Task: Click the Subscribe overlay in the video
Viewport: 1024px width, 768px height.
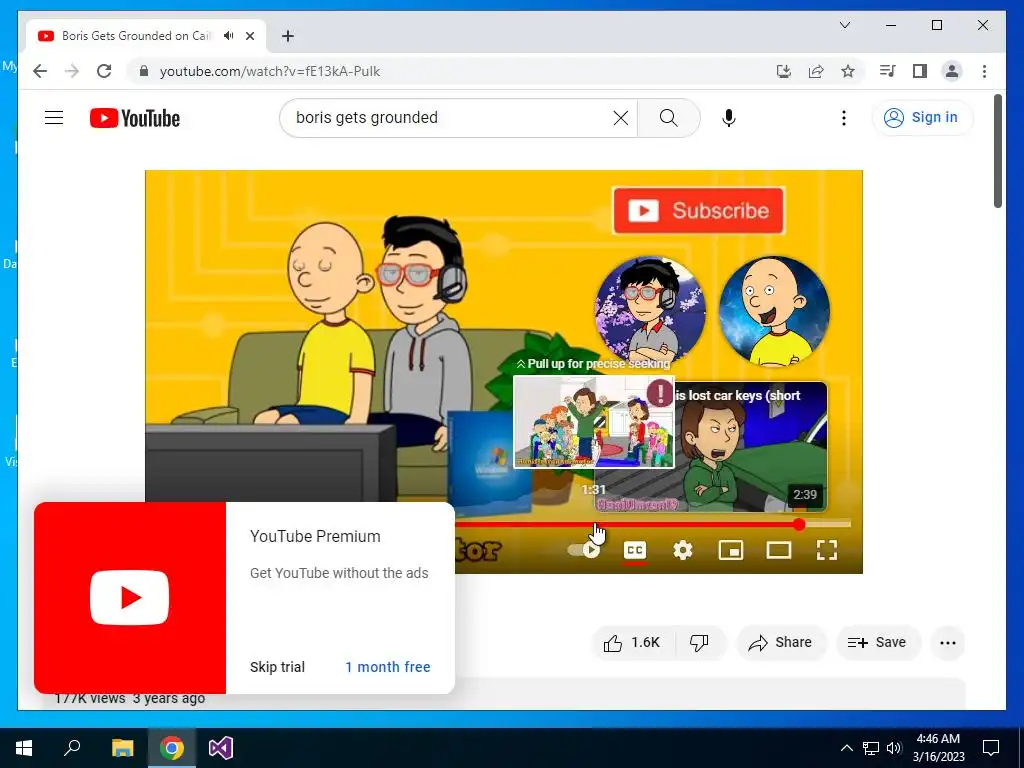Action: pyautogui.click(x=699, y=210)
